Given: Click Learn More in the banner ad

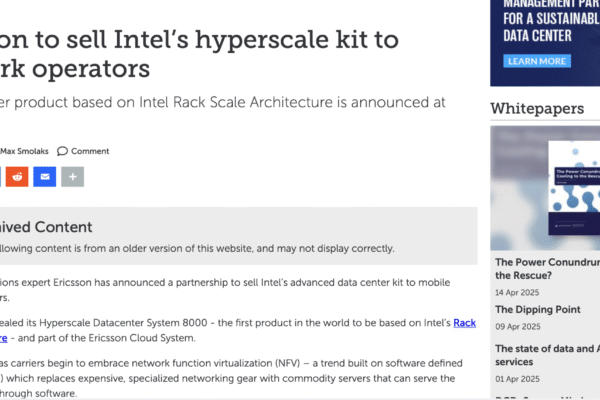Looking at the screenshot, I should [537, 61].
